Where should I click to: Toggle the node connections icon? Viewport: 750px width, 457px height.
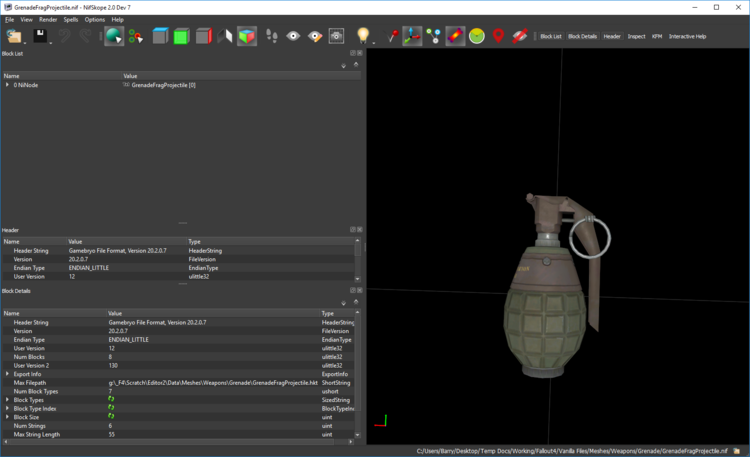pos(433,36)
